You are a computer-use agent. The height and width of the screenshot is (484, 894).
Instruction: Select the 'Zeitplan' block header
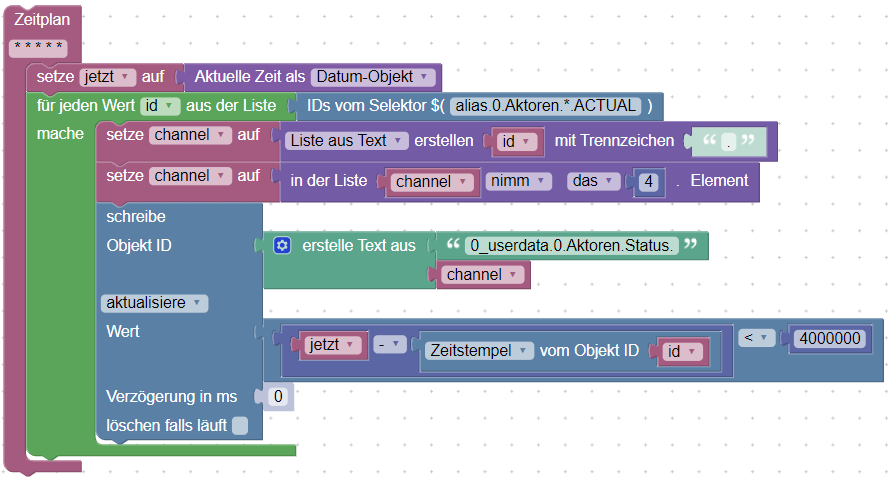(42, 19)
